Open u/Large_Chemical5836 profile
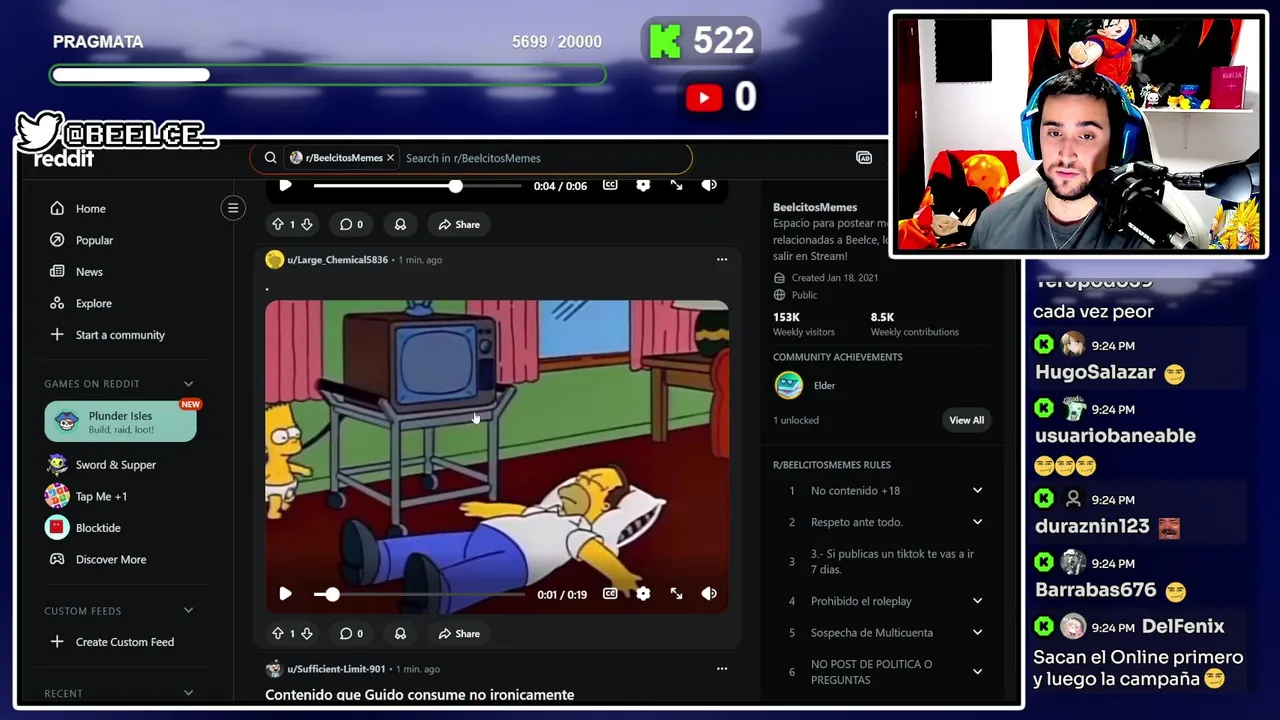 337,260
